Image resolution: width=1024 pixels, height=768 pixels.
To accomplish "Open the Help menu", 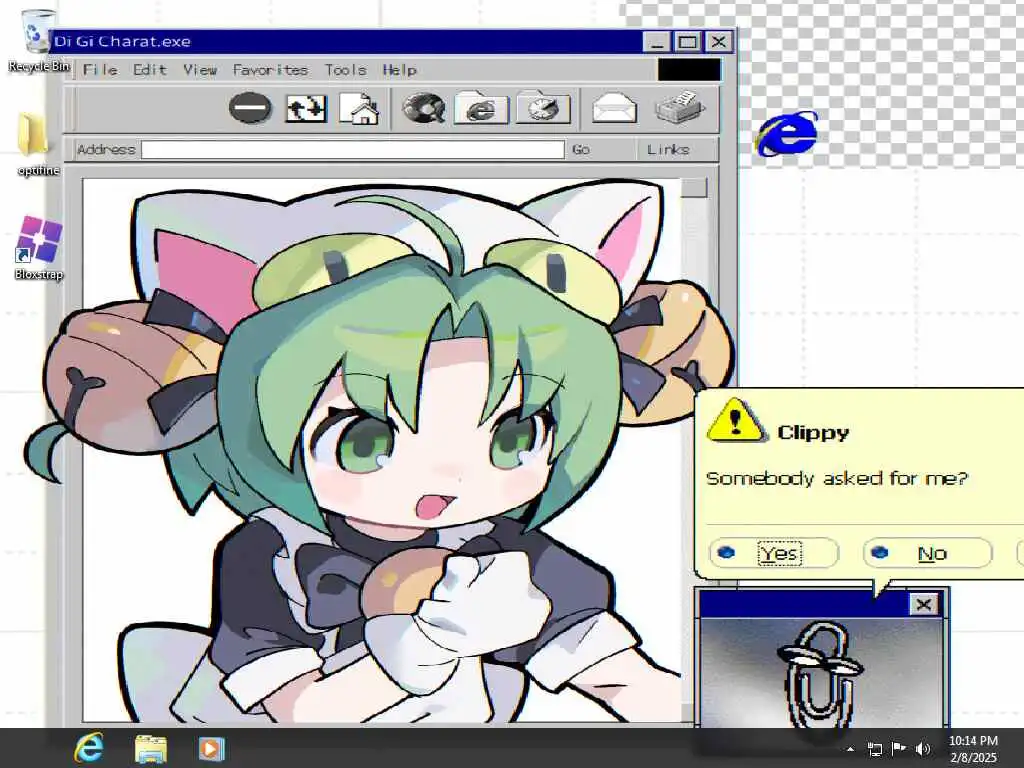I will coord(400,70).
